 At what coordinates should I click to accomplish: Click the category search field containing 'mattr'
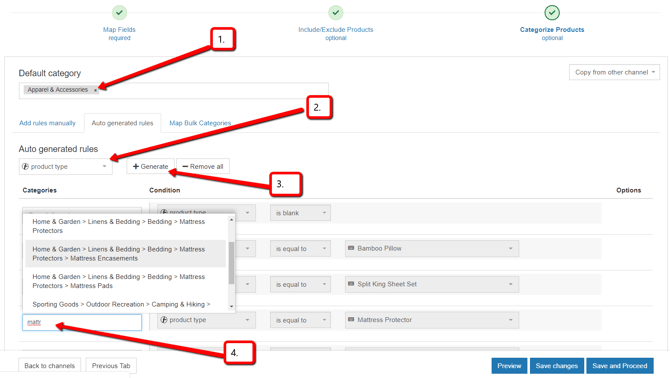82,322
